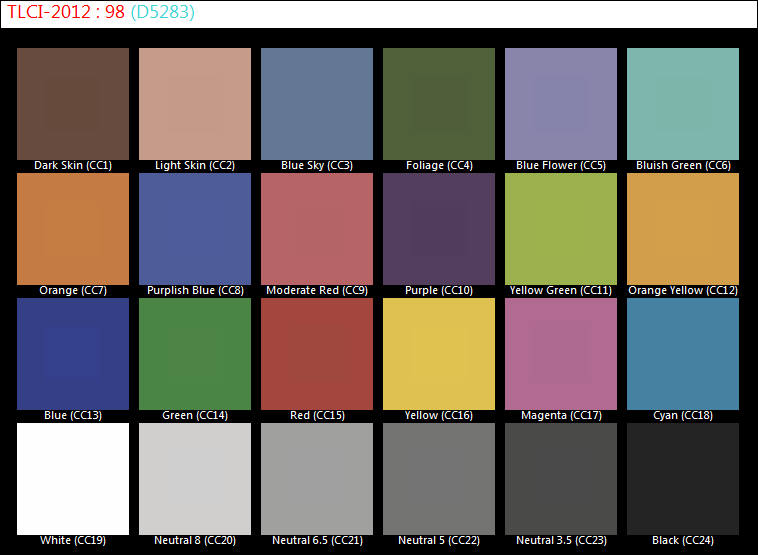Click the Blue Sky (CC3) patch
758x555 pixels.
pos(317,103)
